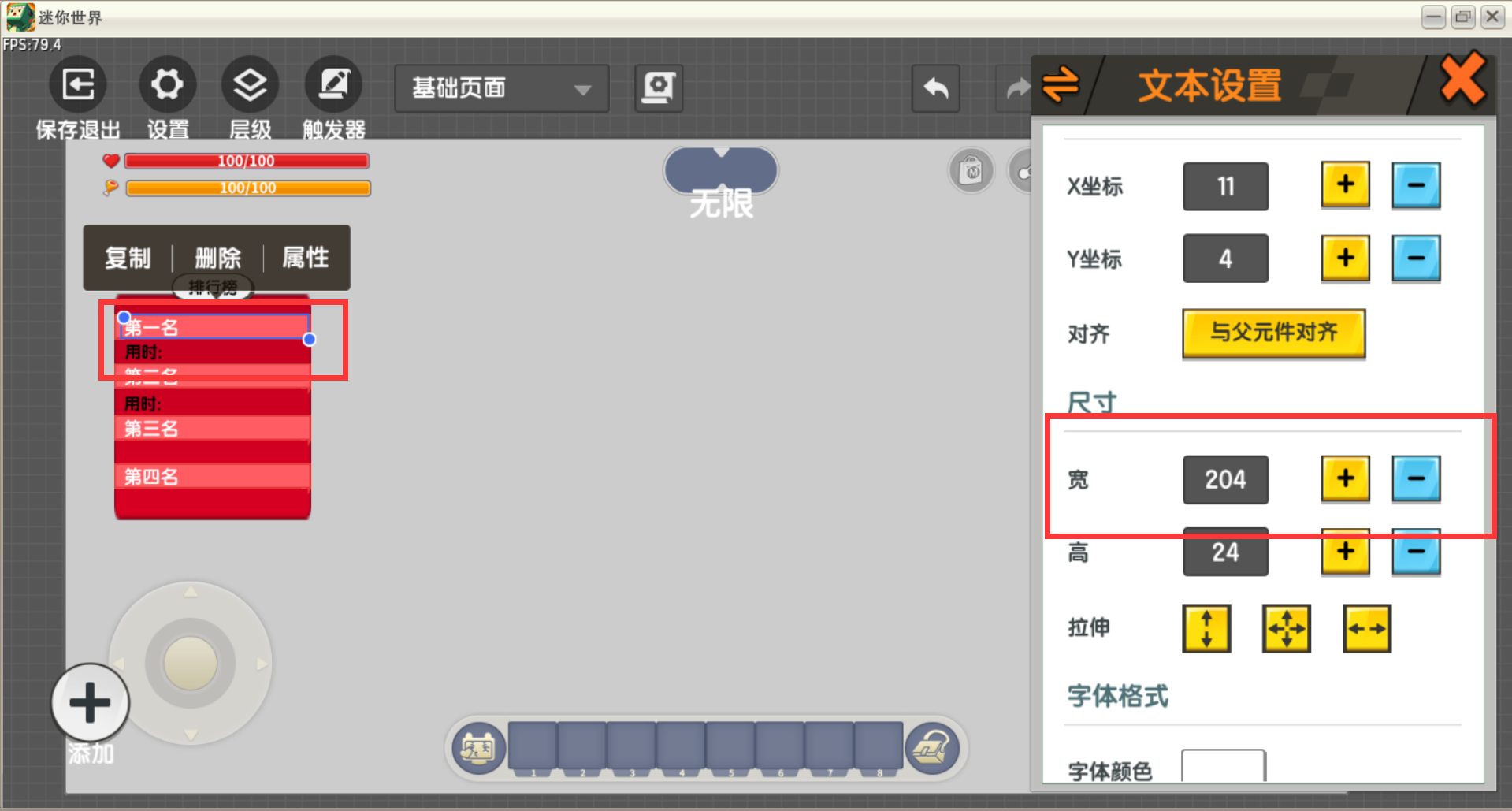Click the round add (添加) plus button

coord(91,702)
